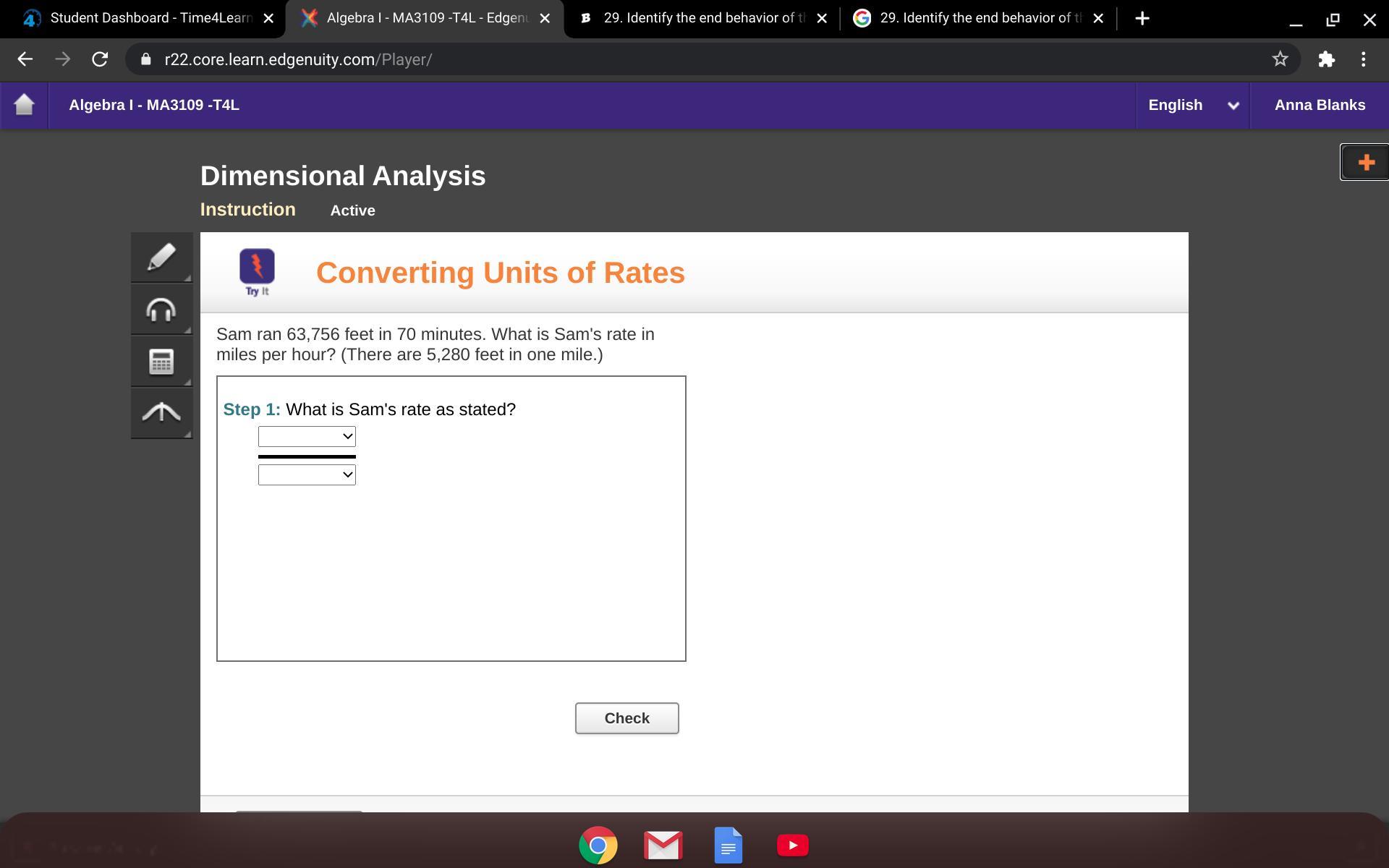The image size is (1389, 868).
Task: Collapse the side toolbar with up arrow
Action: click(x=161, y=412)
